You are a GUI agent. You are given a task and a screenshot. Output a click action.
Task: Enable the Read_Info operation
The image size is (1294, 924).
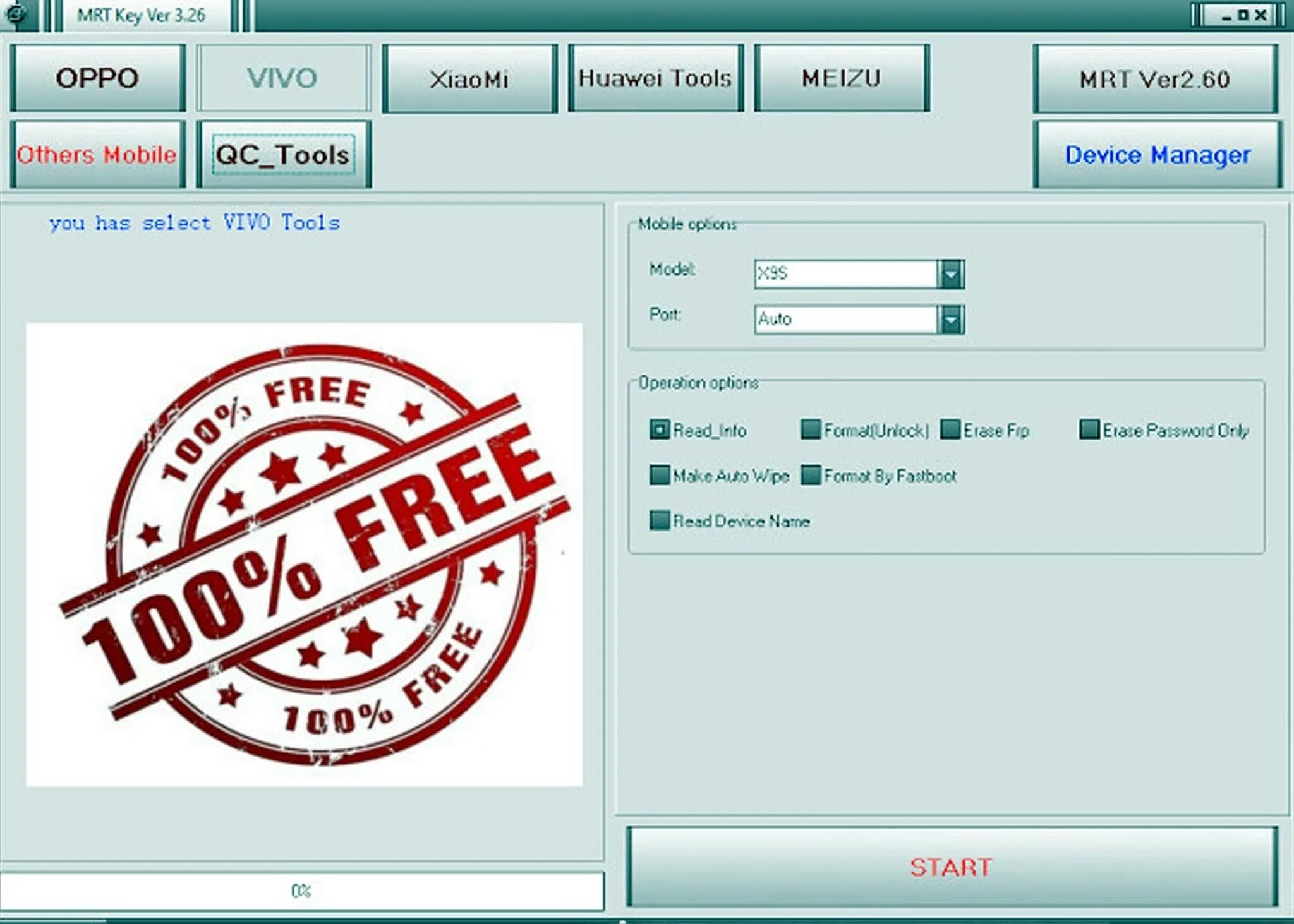[659, 429]
